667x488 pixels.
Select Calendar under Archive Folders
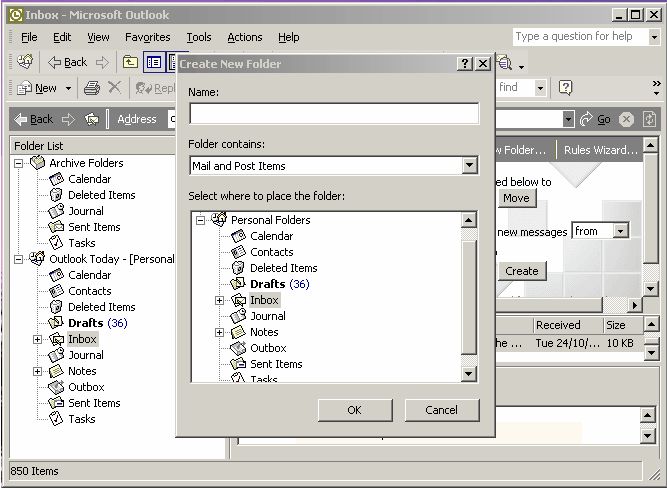click(x=89, y=179)
